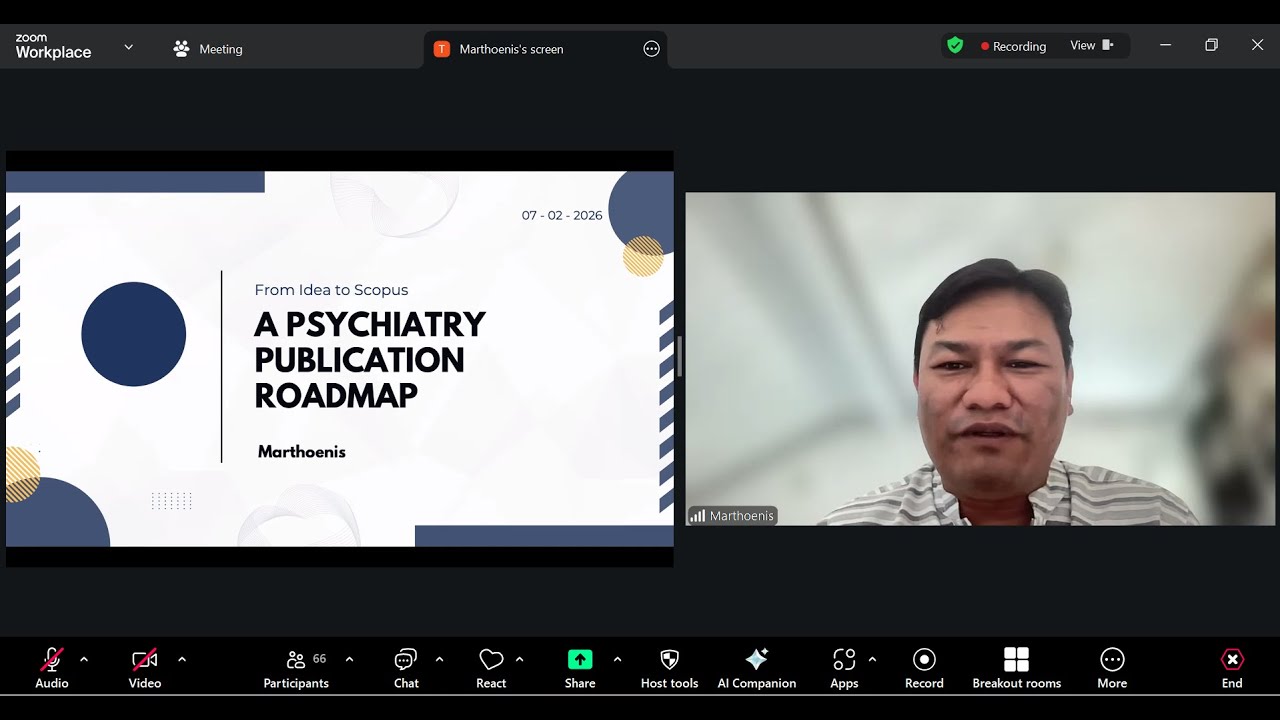Minimize the Zoom window
This screenshot has width=1280, height=720.
(1165, 45)
